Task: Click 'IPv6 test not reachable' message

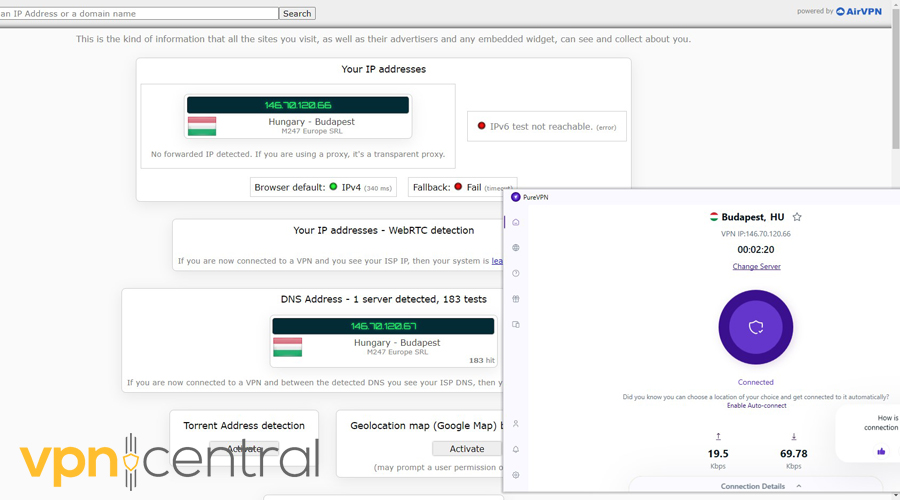Action: click(541, 126)
